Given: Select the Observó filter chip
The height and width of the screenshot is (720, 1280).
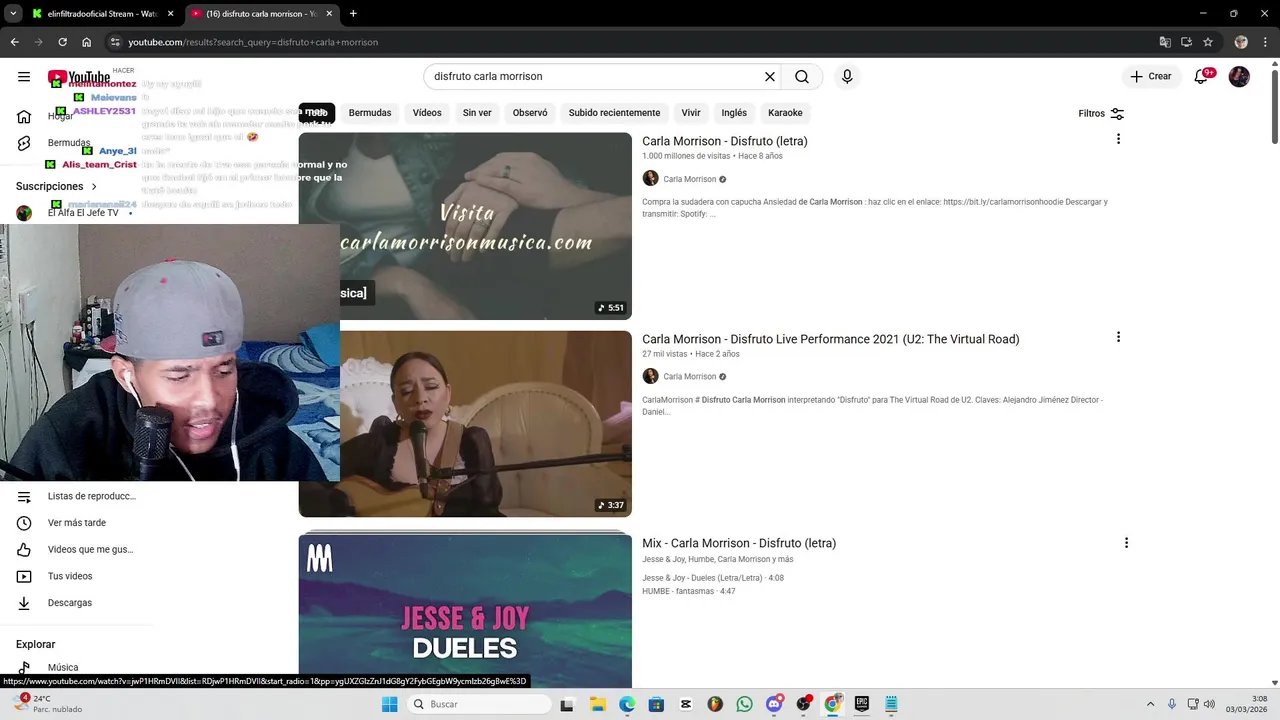Looking at the screenshot, I should (x=530, y=113).
